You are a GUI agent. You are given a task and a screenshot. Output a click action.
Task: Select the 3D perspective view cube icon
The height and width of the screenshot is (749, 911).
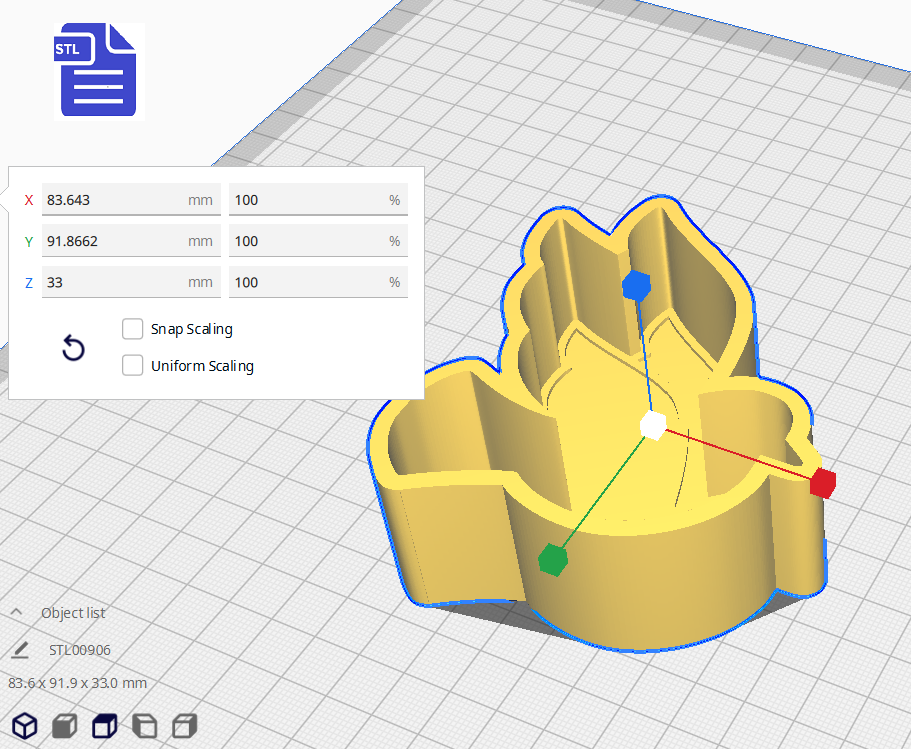(x=25, y=725)
